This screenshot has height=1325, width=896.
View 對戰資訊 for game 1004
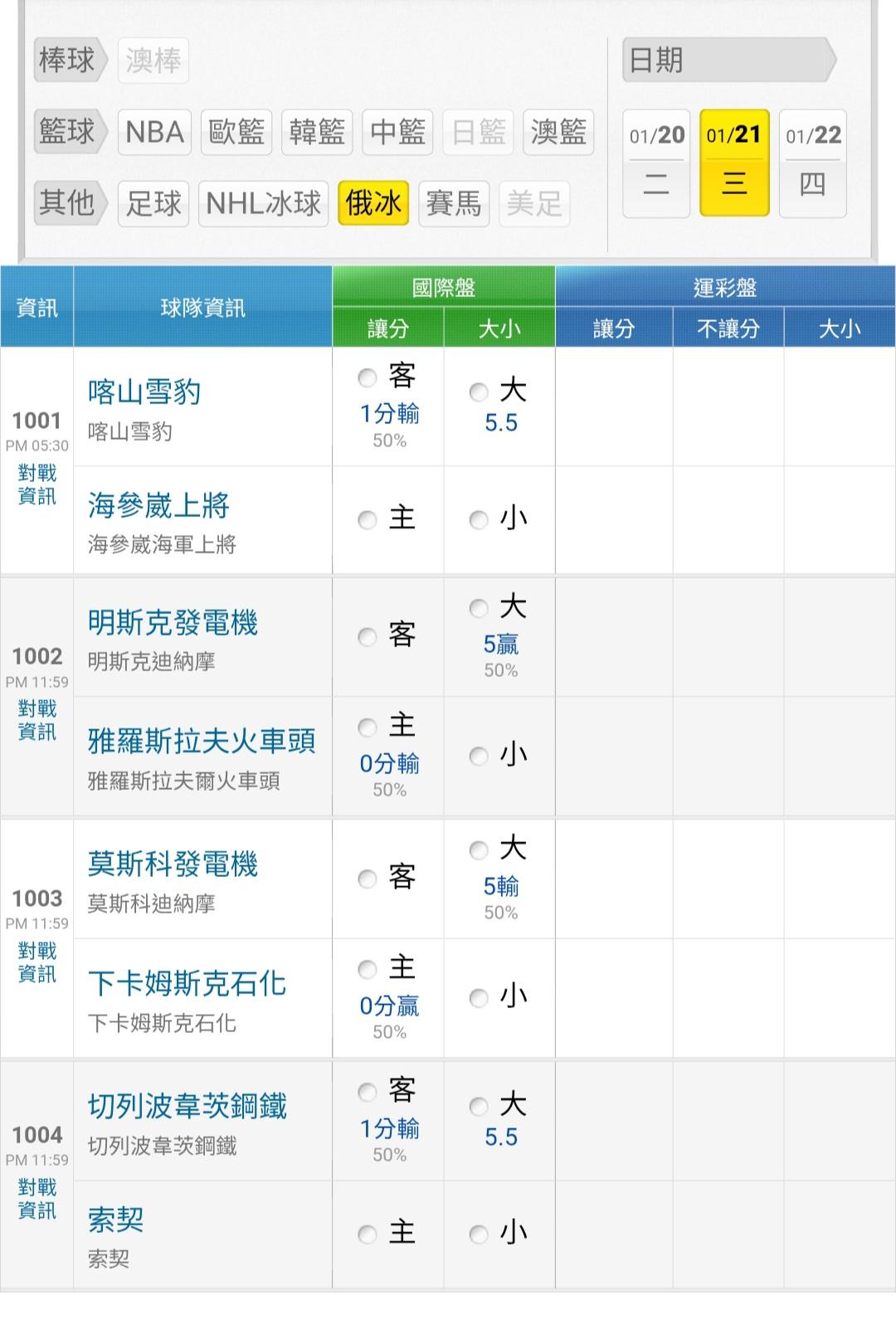tap(37, 1199)
